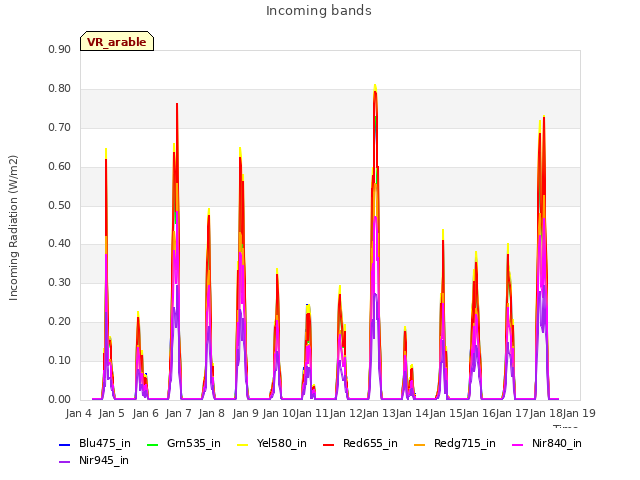This screenshot has height=480, width=640.
Task: Click the Jan 4 x-axis tick label
Action: tap(79, 413)
